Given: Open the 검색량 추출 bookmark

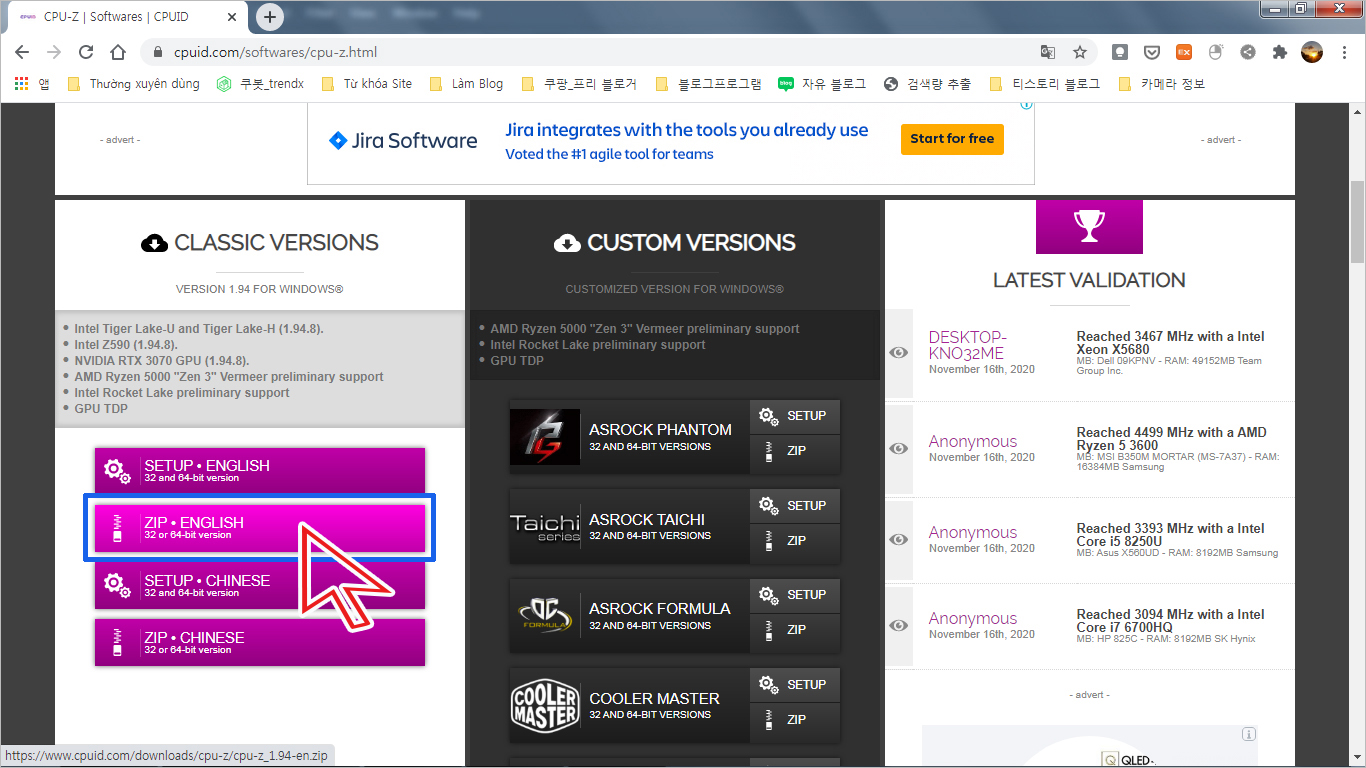Looking at the screenshot, I should pyautogui.click(x=927, y=84).
